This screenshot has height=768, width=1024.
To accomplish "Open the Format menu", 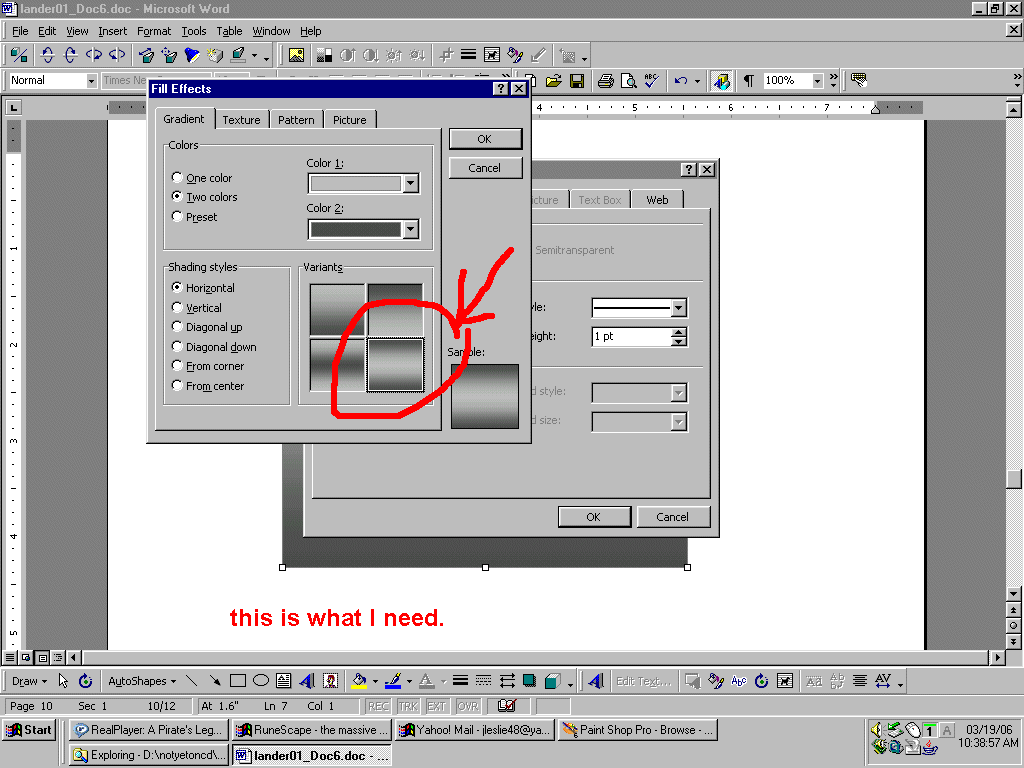I will [153, 31].
